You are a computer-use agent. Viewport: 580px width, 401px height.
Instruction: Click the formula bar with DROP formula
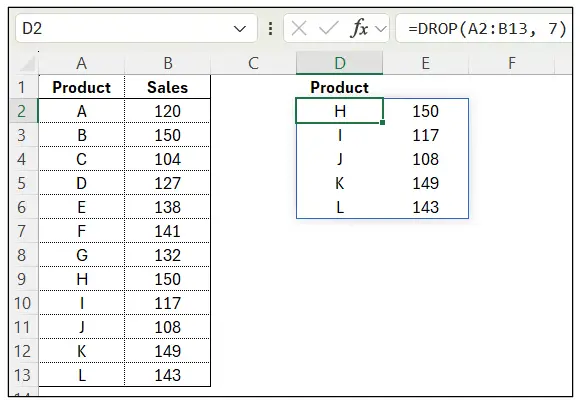coord(484,28)
